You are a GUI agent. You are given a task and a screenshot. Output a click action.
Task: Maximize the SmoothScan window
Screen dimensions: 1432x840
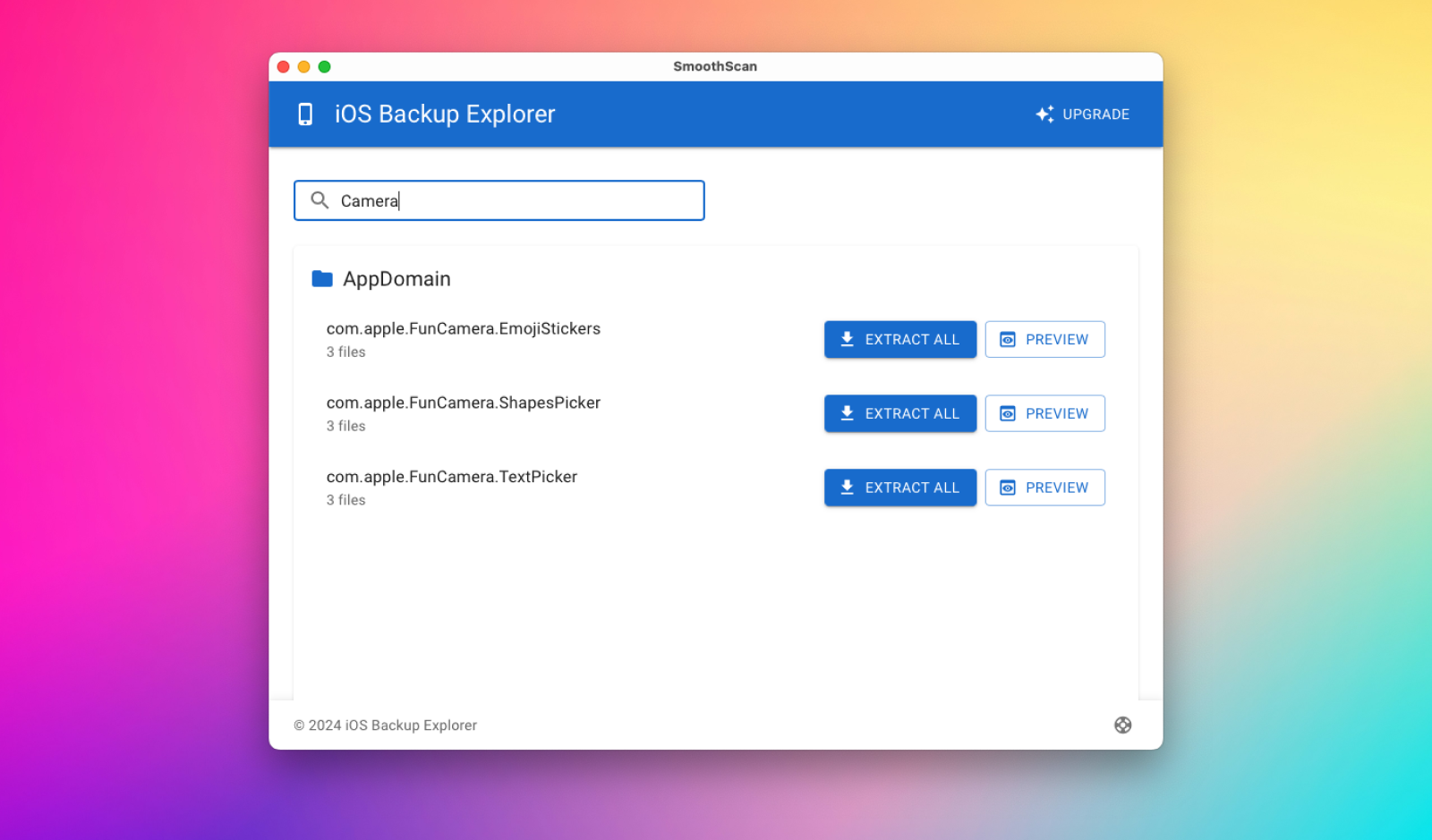(325, 67)
